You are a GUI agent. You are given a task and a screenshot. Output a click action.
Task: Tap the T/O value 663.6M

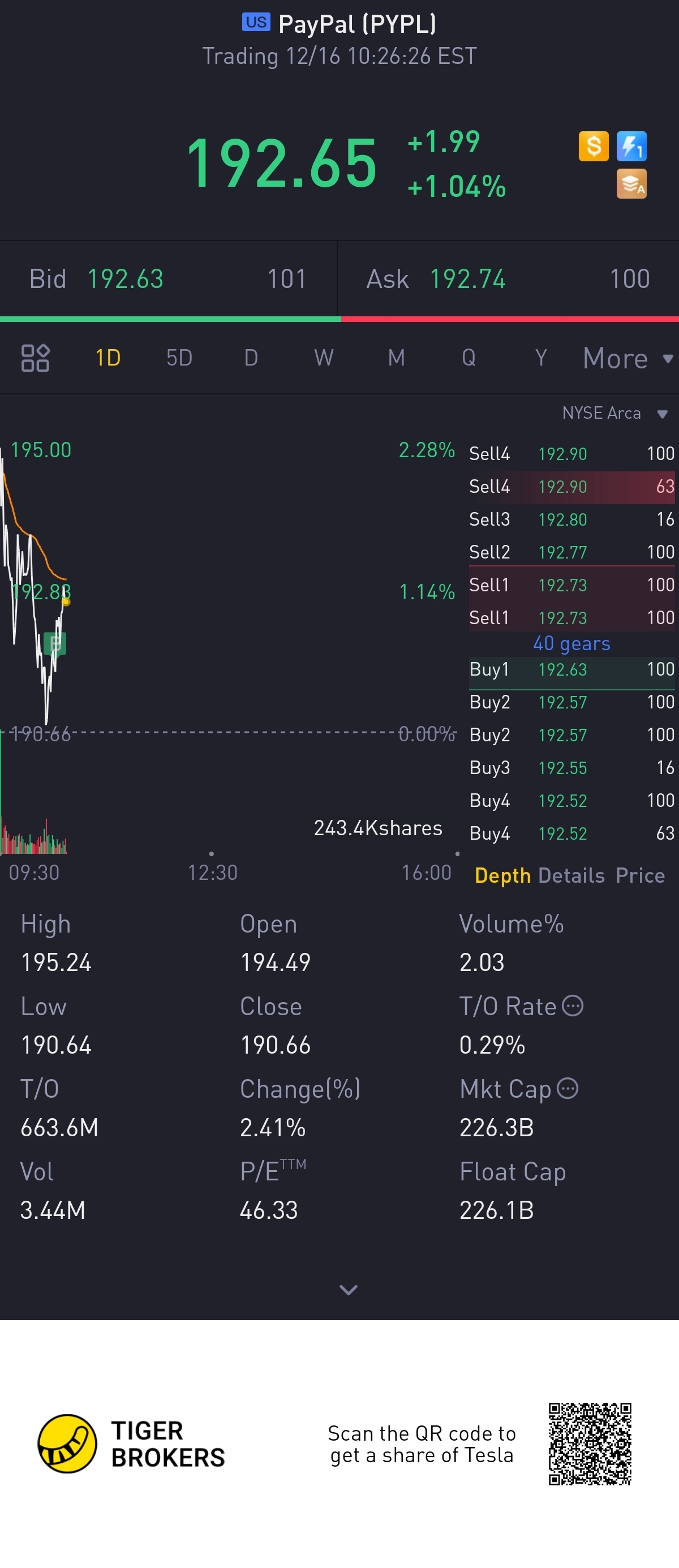pos(59,1127)
